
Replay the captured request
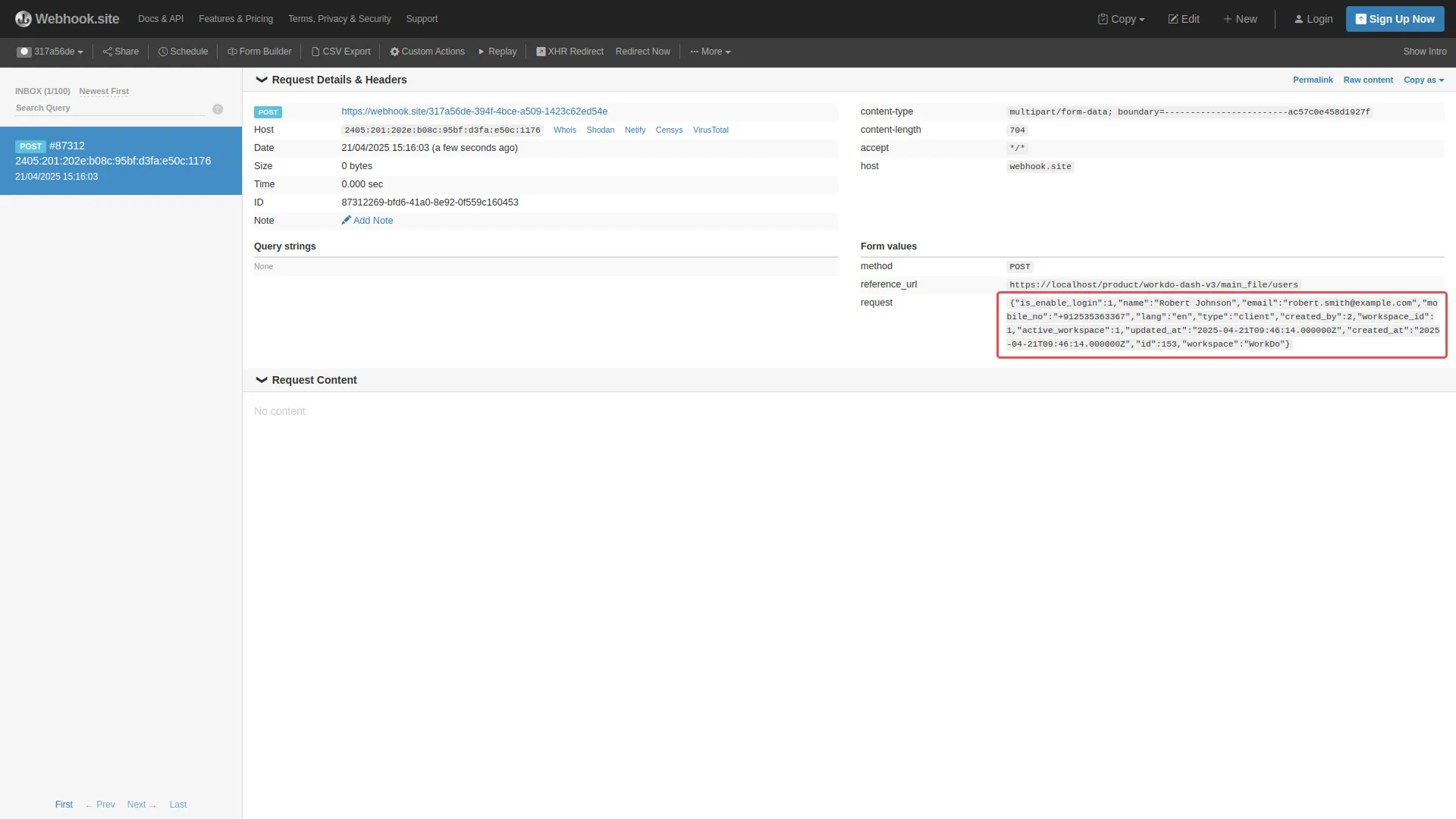[497, 51]
